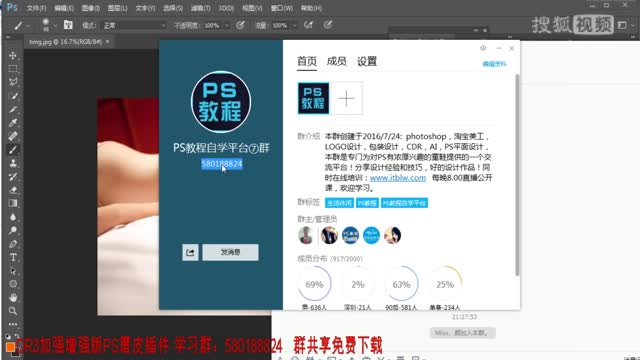Select the Eraser tool
This screenshot has height=360, width=640.
point(13,190)
